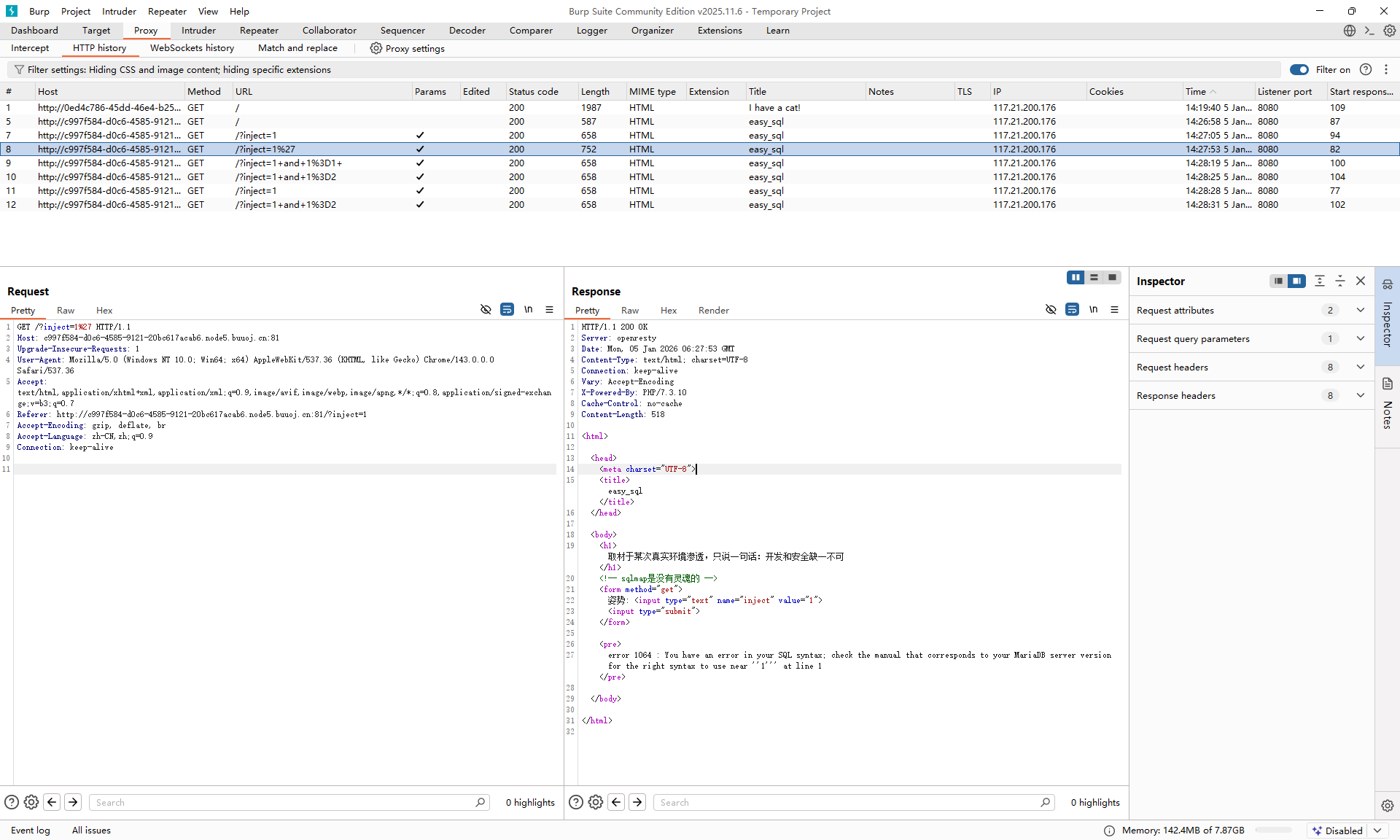
Task: Open Request search help icon
Action: coord(12,802)
